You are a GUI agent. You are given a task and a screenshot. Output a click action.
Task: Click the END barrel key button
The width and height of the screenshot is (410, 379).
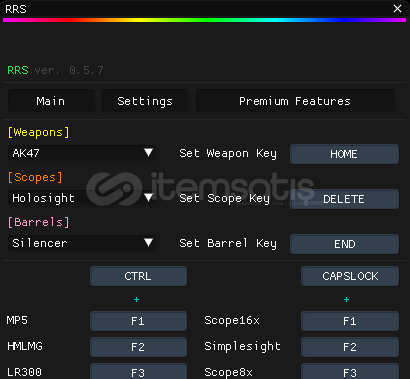coord(344,244)
